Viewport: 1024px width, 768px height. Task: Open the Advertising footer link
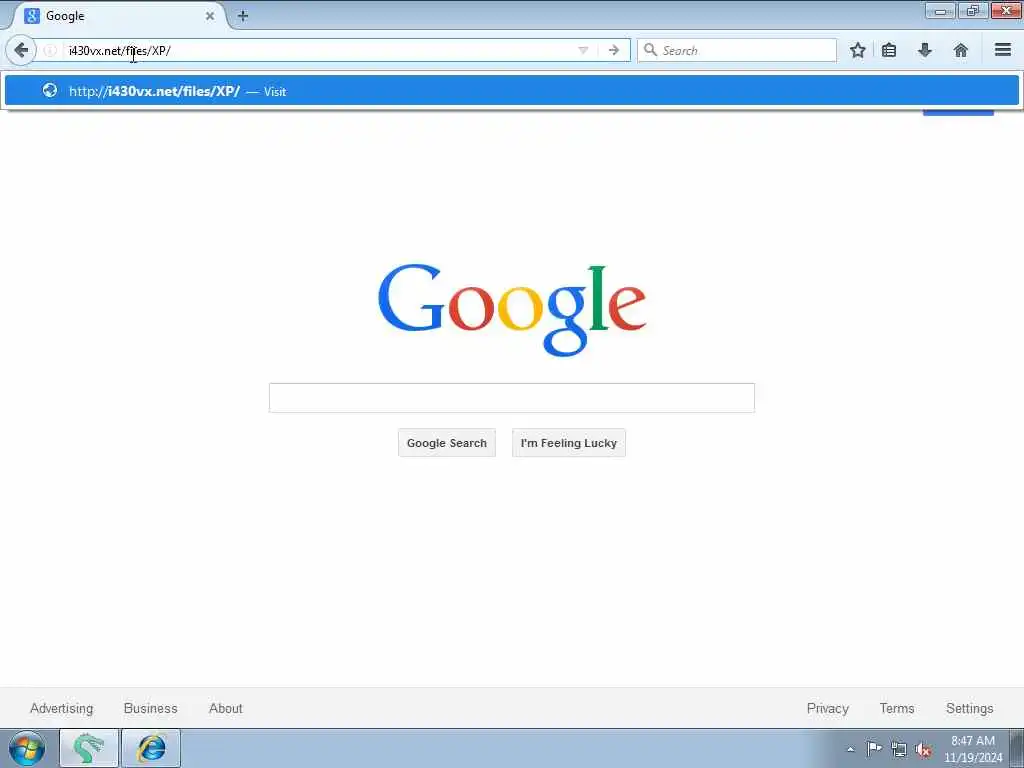[x=61, y=708]
